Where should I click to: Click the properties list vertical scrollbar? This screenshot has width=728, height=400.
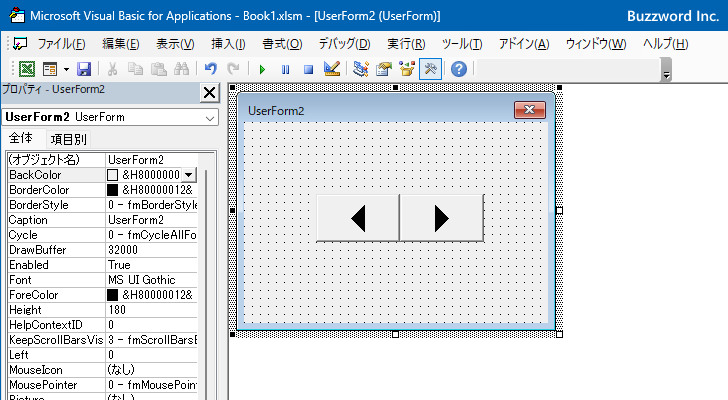206,283
